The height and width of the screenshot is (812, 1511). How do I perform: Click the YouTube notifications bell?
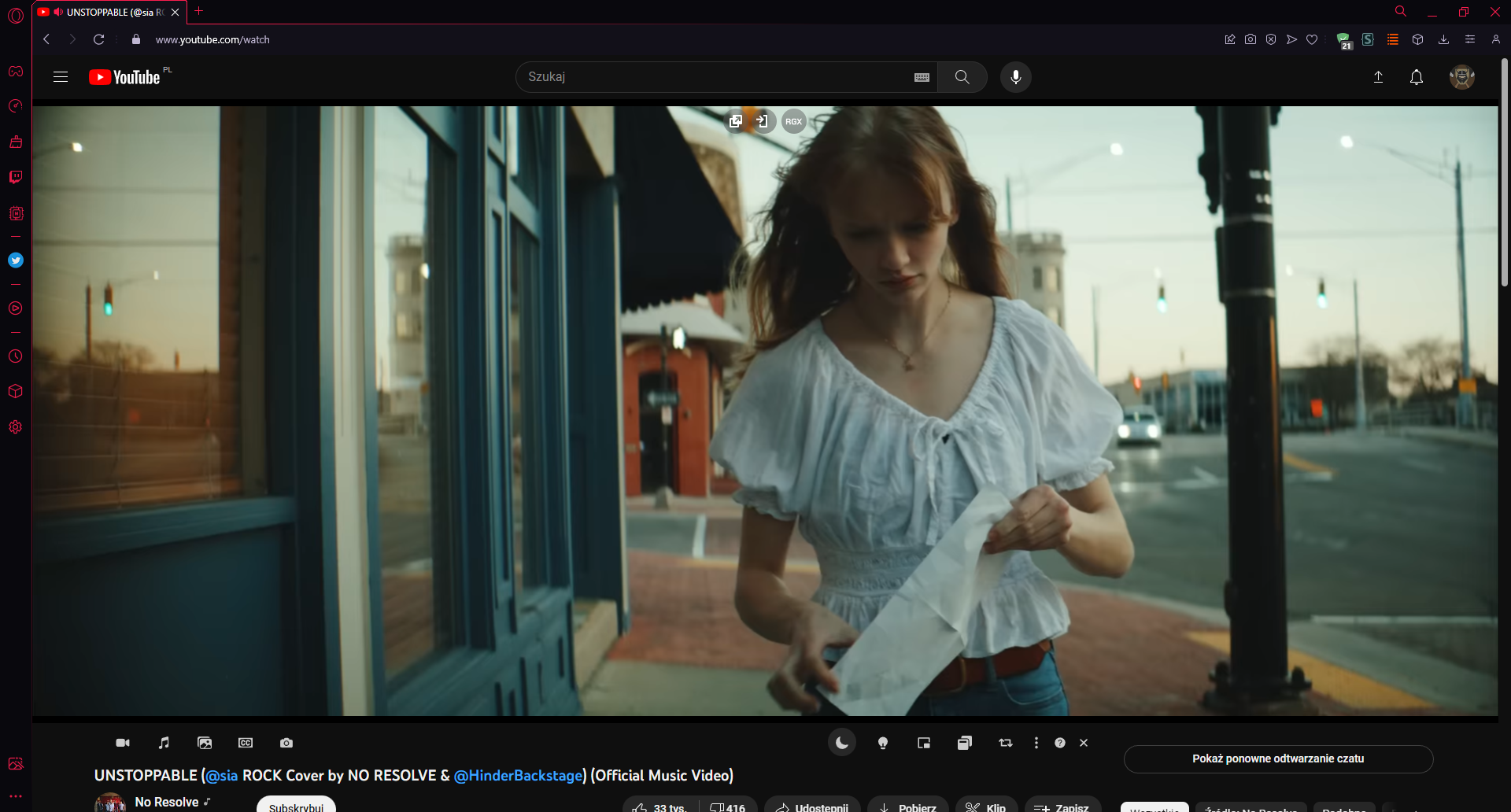1416,77
